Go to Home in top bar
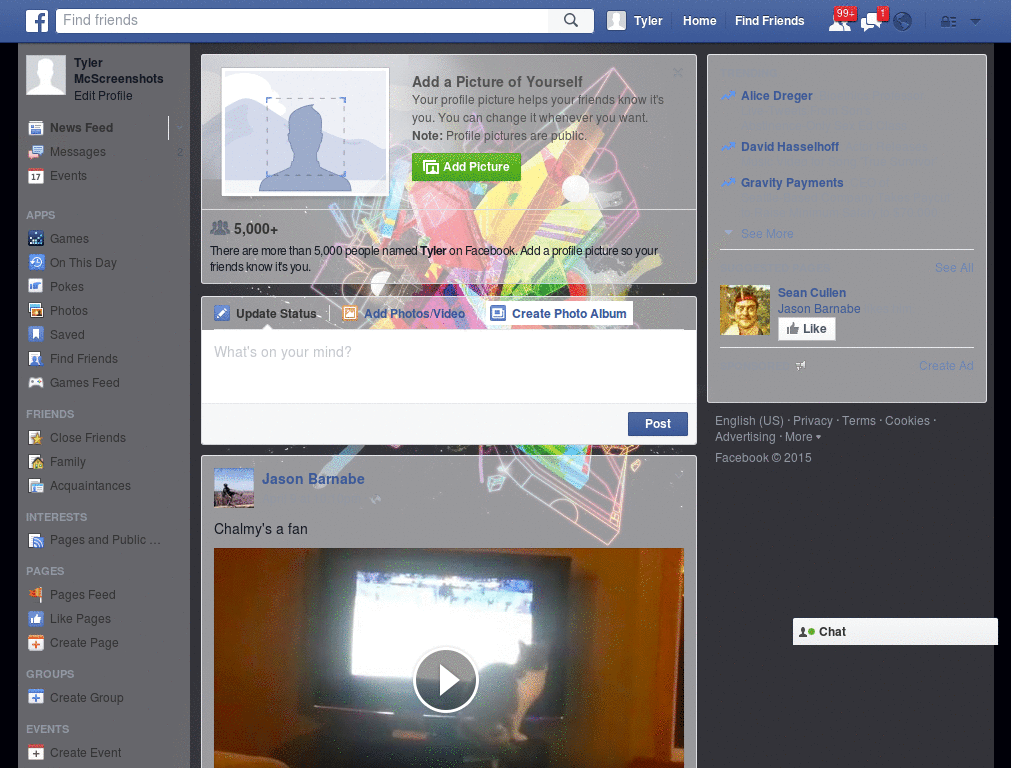This screenshot has height=768, width=1024. click(x=699, y=21)
